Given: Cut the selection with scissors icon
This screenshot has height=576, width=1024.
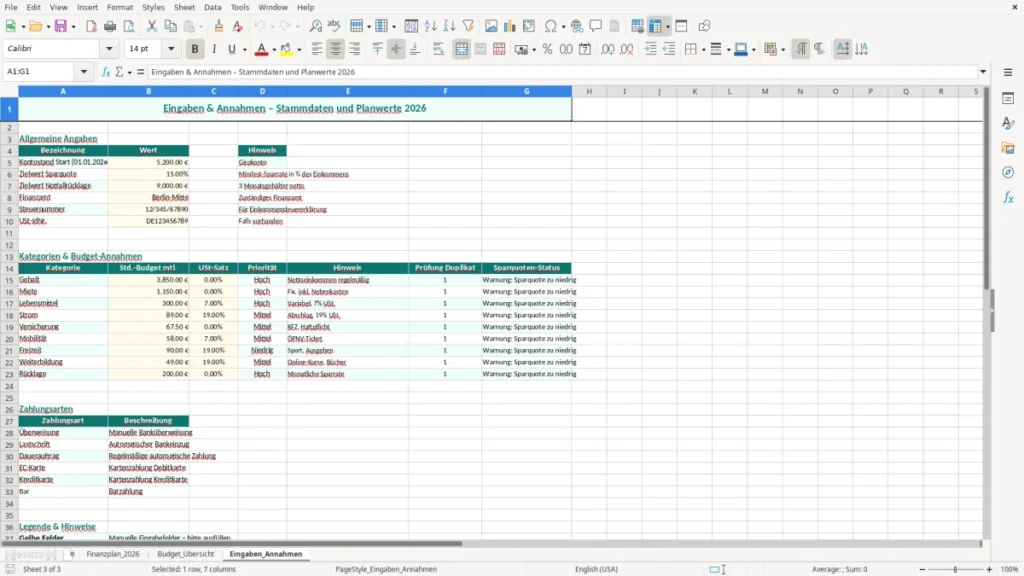Looking at the screenshot, I should [x=152, y=26].
